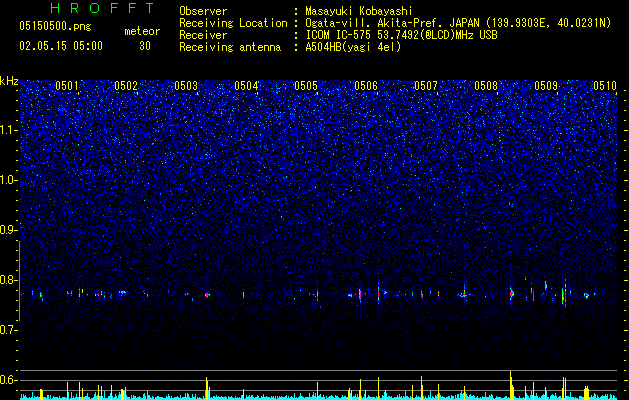Screen dimensions: 629x400
Task: Click the receiver ICOM IC-575 text
Action: tap(338, 35)
